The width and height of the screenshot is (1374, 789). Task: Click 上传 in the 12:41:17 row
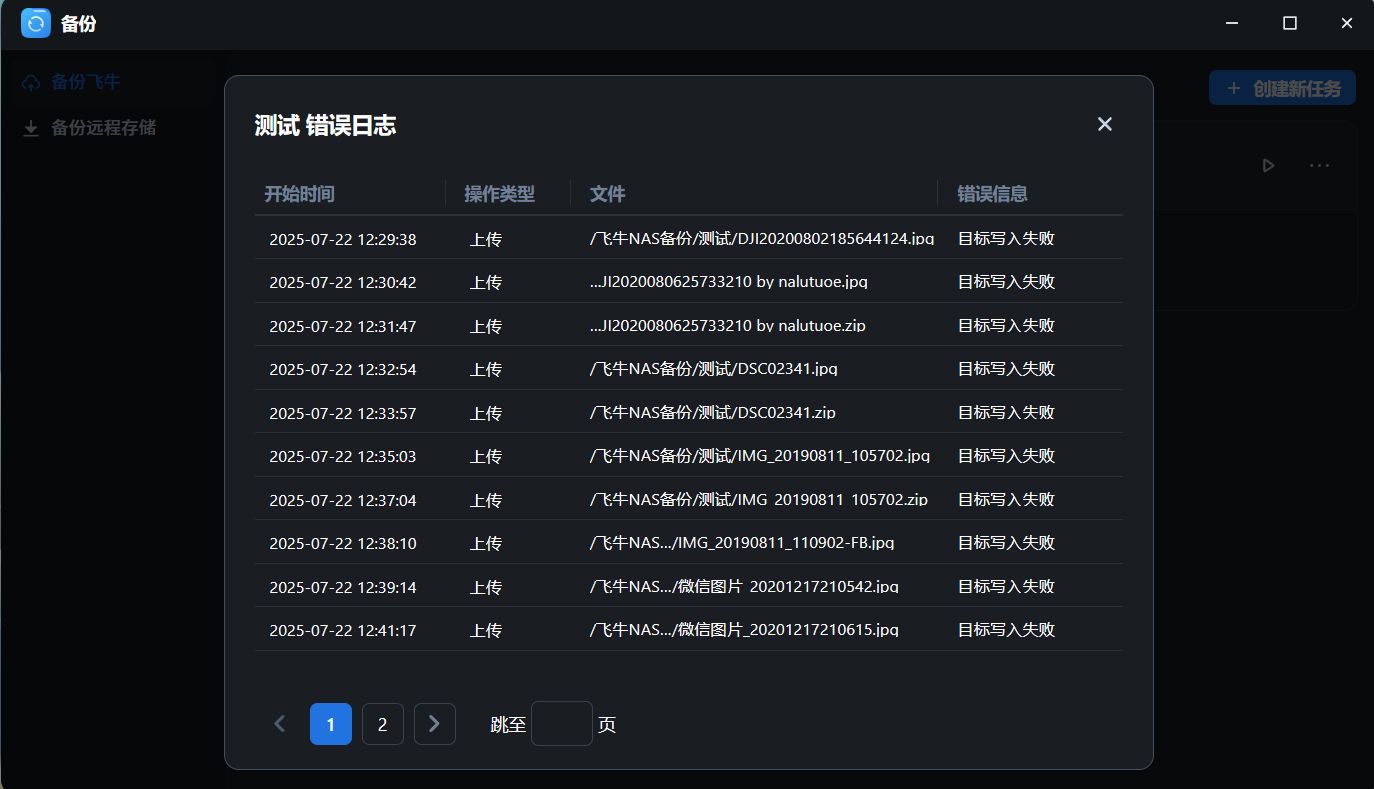click(x=486, y=630)
